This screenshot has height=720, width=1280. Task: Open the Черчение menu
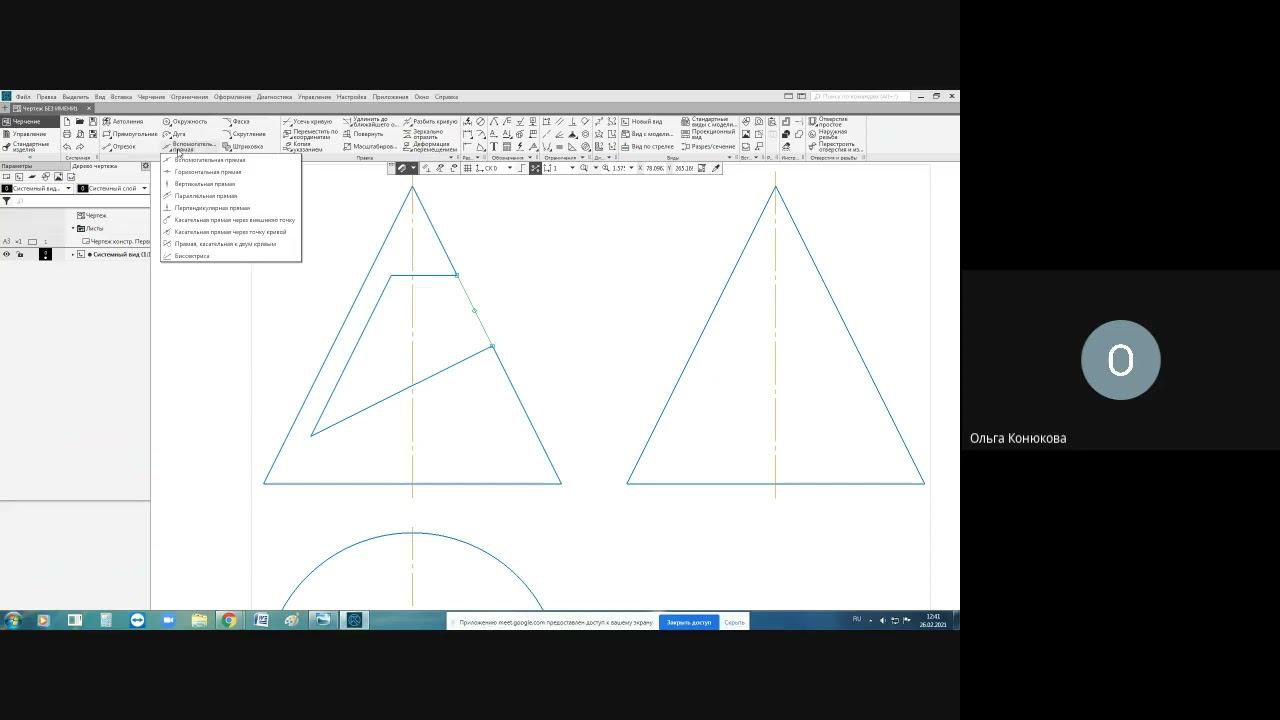(151, 97)
